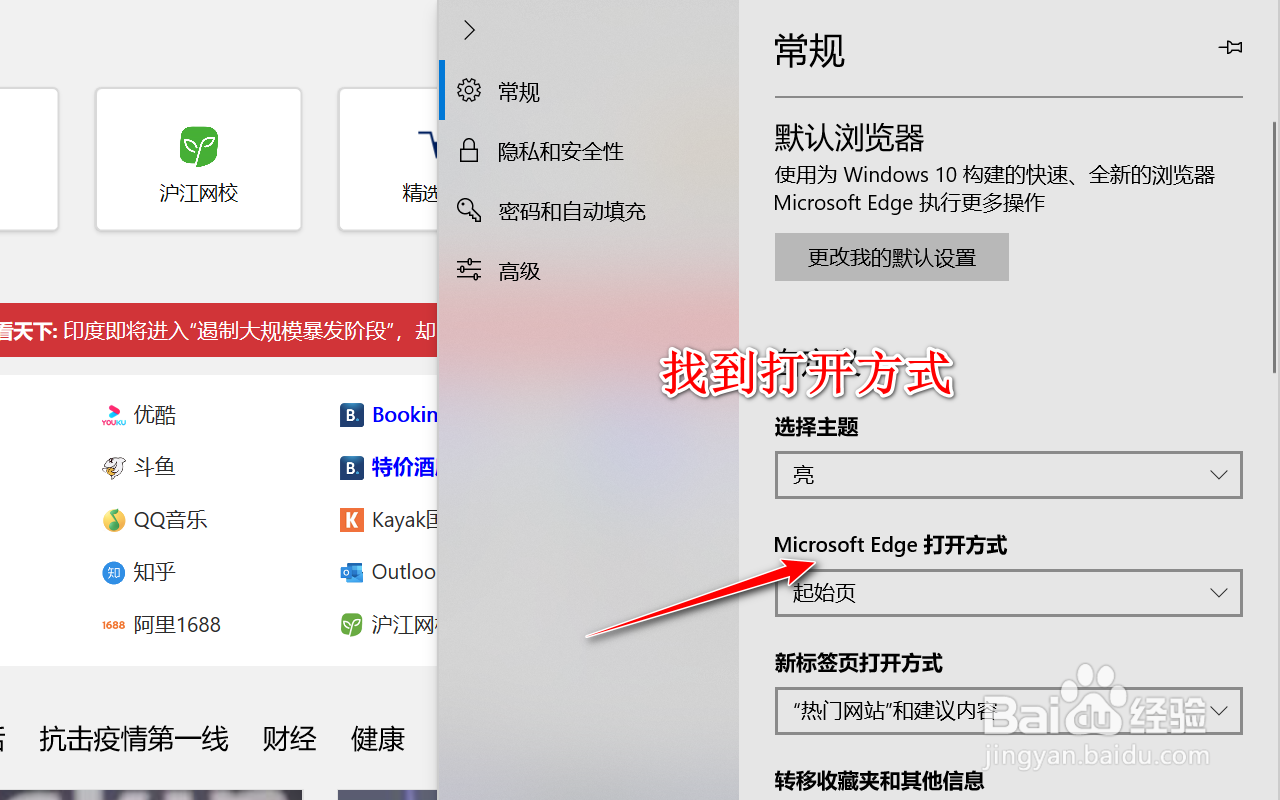Screen dimensions: 1280x800
Task: Open the 常规 settings section
Action: click(x=589, y=91)
